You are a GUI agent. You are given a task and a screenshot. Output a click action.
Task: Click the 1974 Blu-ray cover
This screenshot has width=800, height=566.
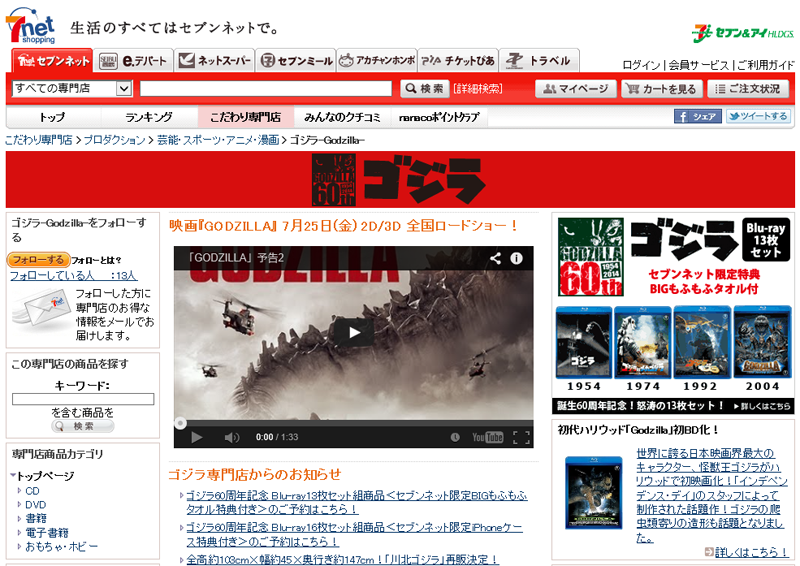click(643, 342)
